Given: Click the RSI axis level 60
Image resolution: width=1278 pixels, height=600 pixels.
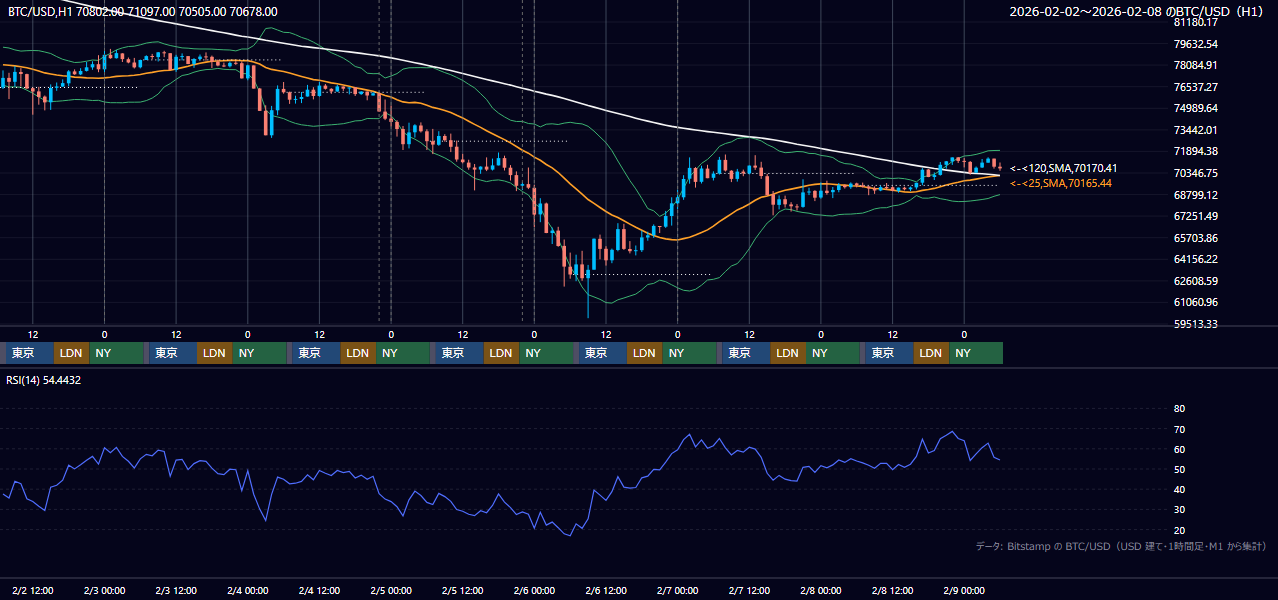Looking at the screenshot, I should [x=1179, y=449].
